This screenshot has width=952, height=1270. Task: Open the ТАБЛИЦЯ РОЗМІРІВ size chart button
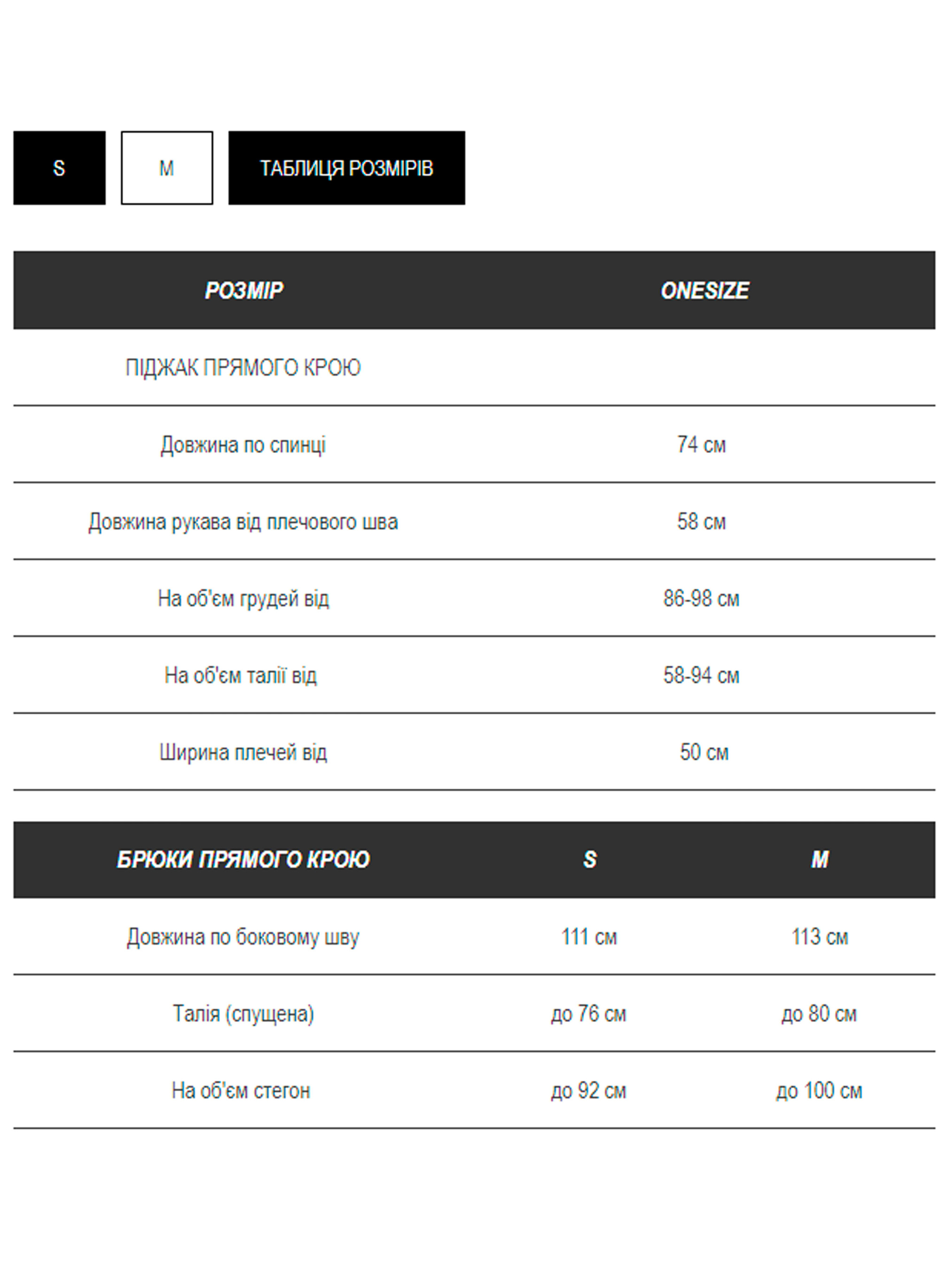point(346,167)
